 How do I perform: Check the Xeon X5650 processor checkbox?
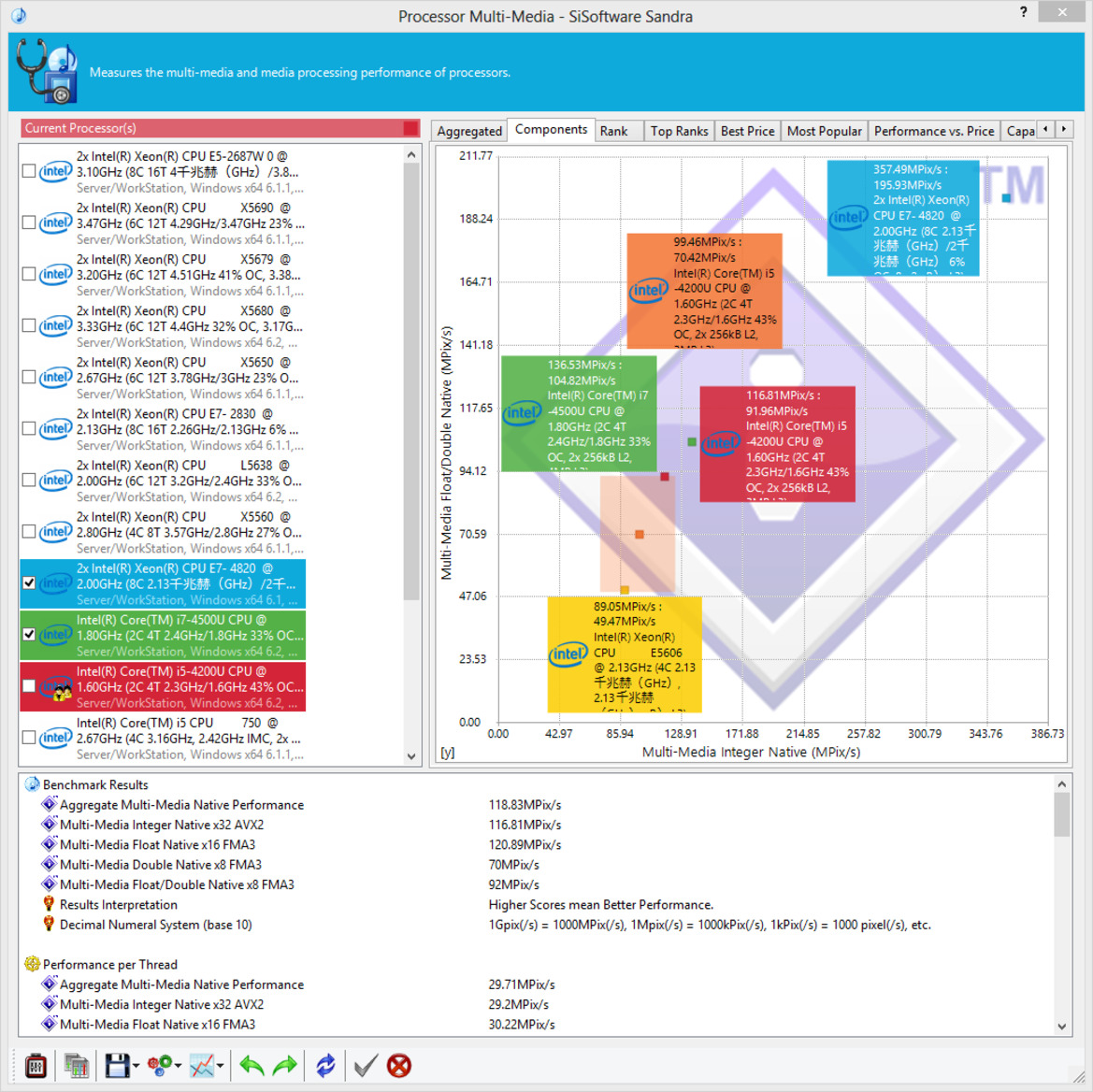coord(29,378)
